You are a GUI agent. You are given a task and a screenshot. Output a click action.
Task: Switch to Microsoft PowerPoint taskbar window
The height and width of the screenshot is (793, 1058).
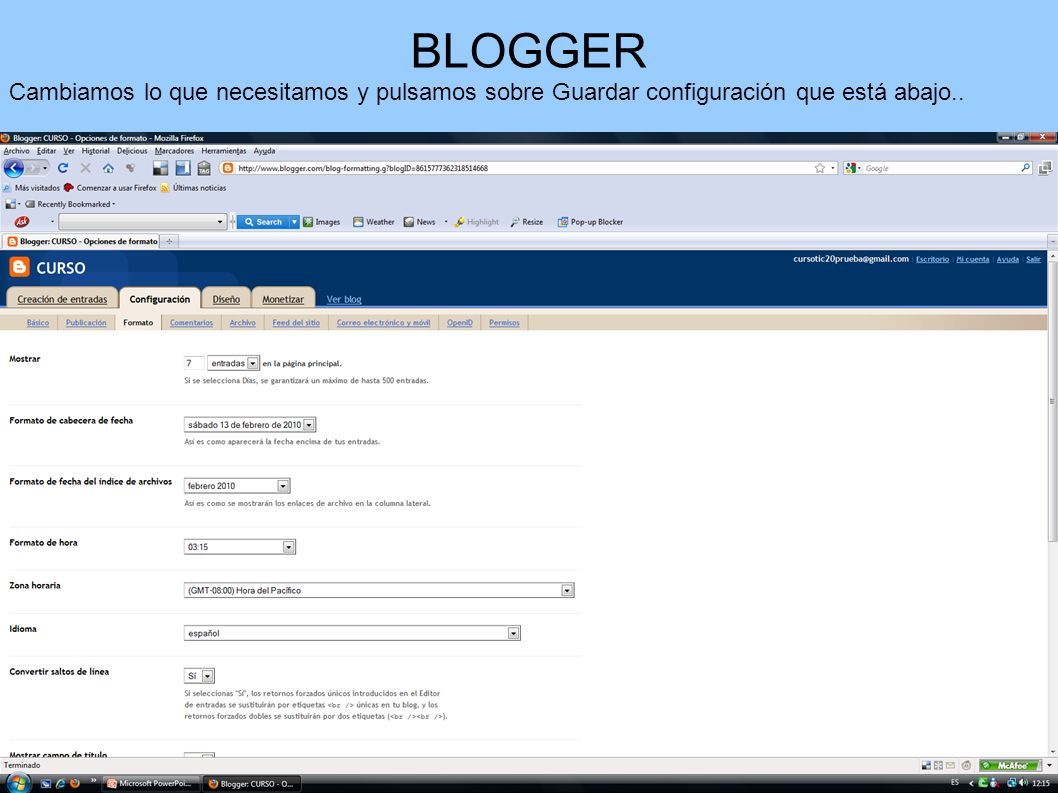click(152, 784)
